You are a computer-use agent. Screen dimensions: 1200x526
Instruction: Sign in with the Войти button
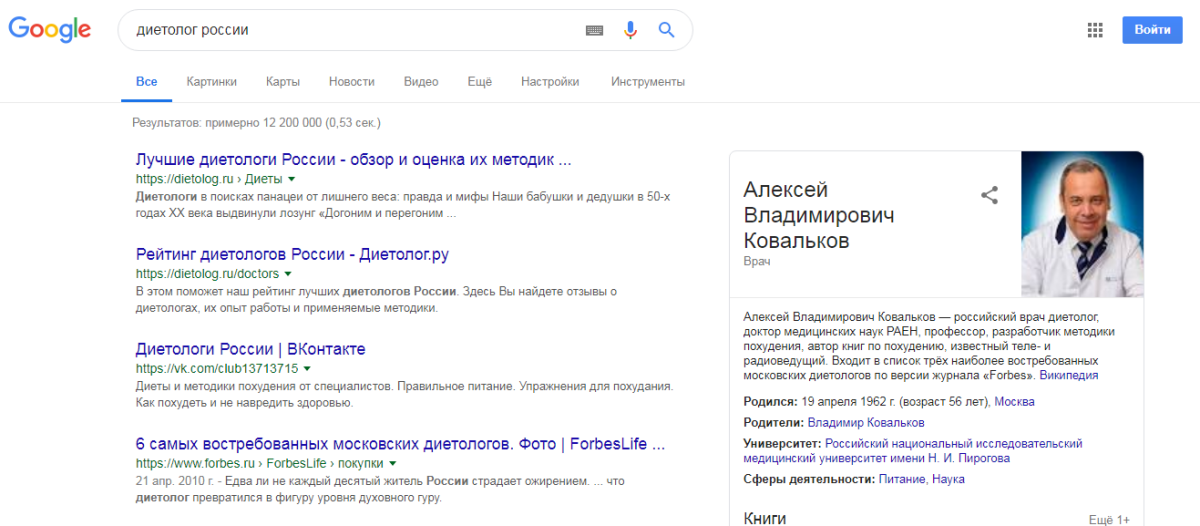(1152, 30)
